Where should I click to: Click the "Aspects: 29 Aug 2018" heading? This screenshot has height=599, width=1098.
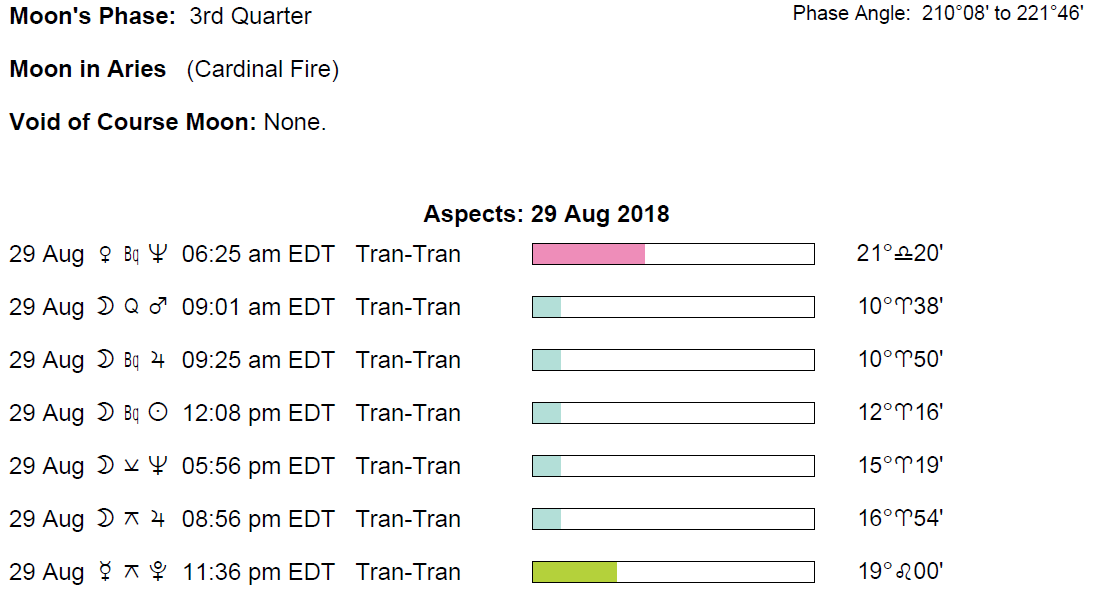546,214
